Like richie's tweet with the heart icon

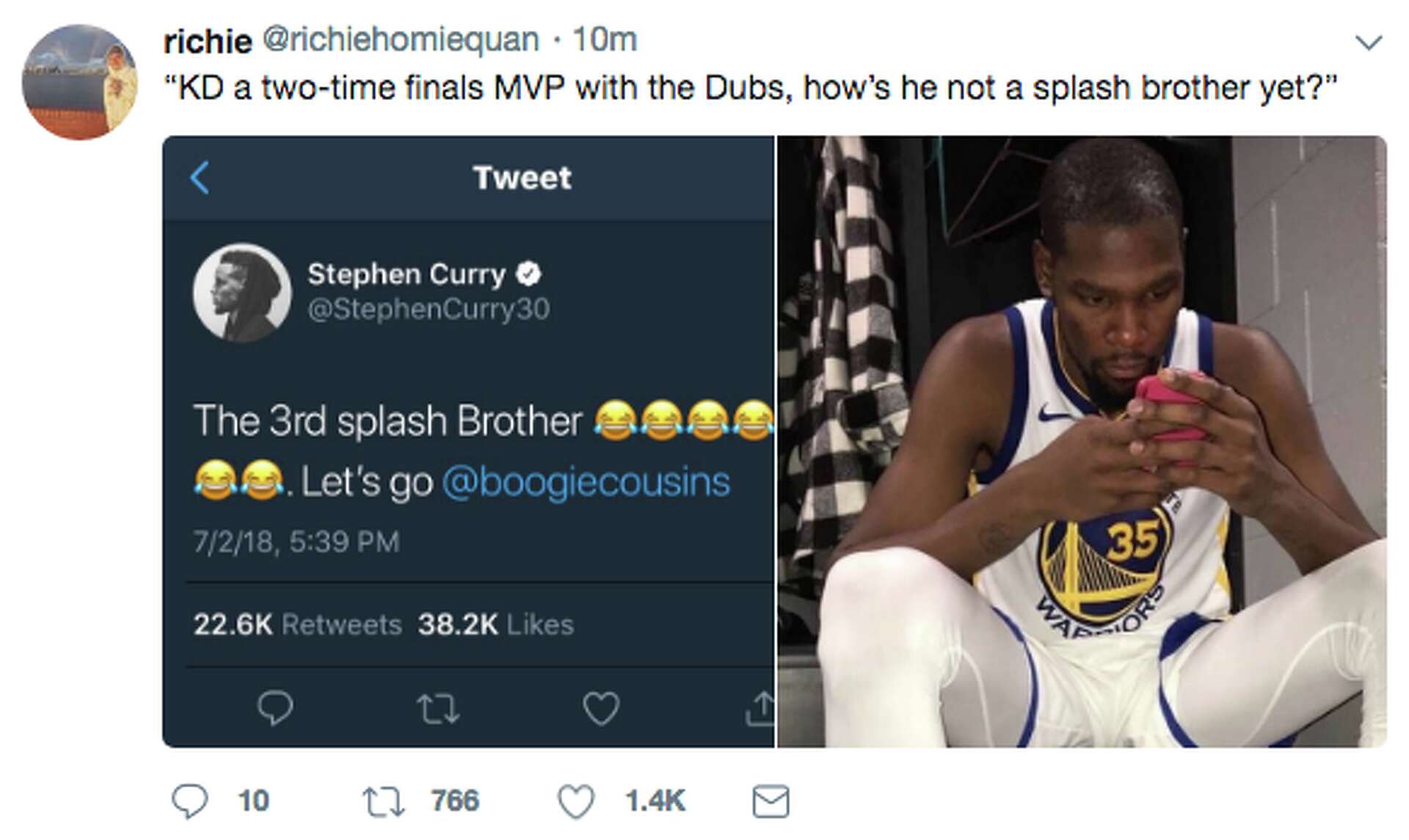coord(576,801)
